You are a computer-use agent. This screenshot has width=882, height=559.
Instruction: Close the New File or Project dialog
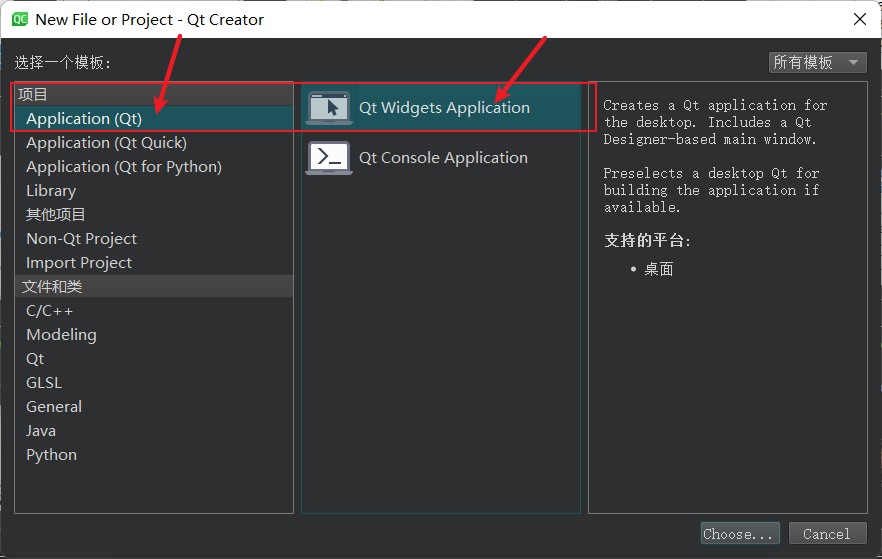860,20
